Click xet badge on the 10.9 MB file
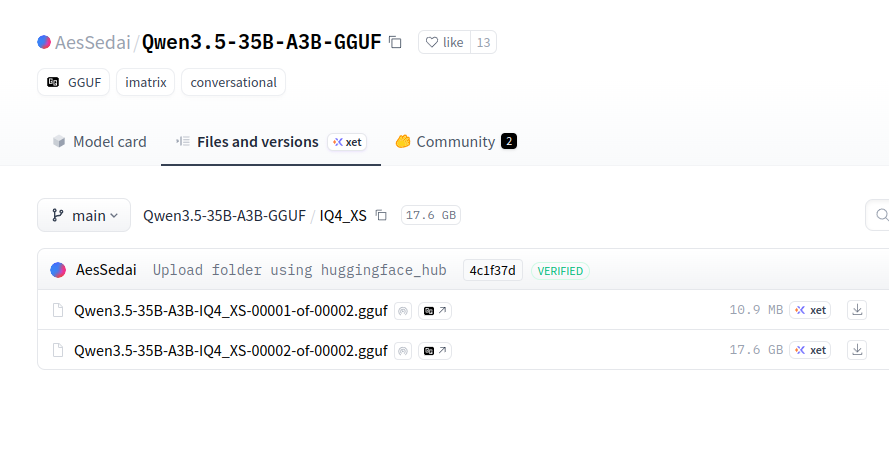This screenshot has height=469, width=889. [810, 310]
